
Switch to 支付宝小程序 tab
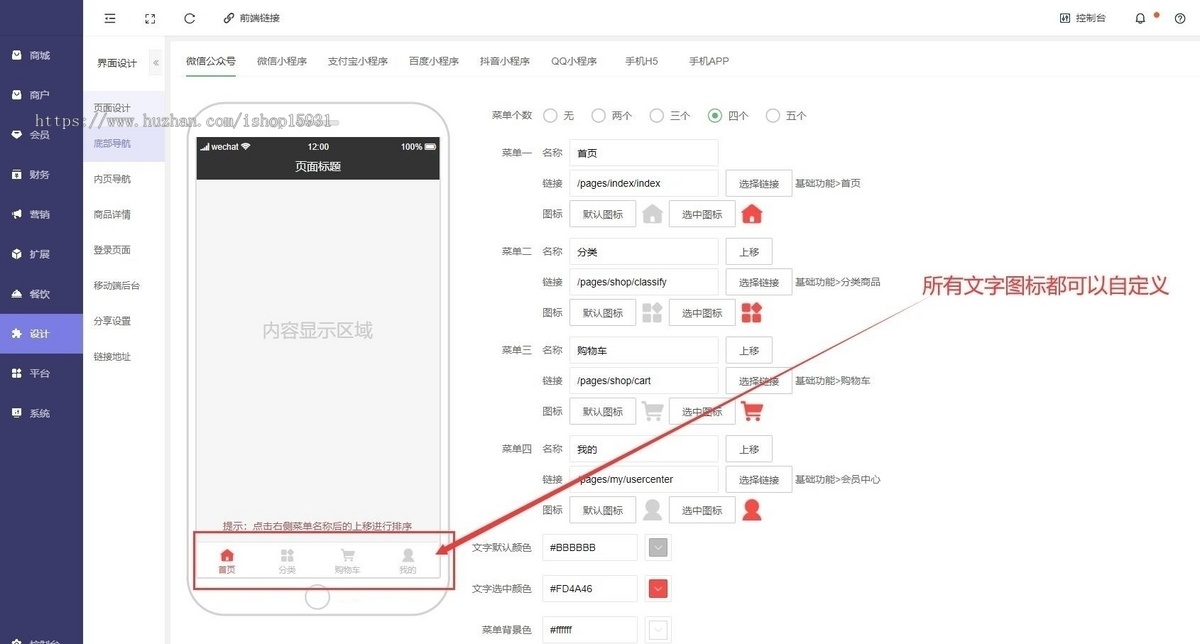pyautogui.click(x=358, y=61)
